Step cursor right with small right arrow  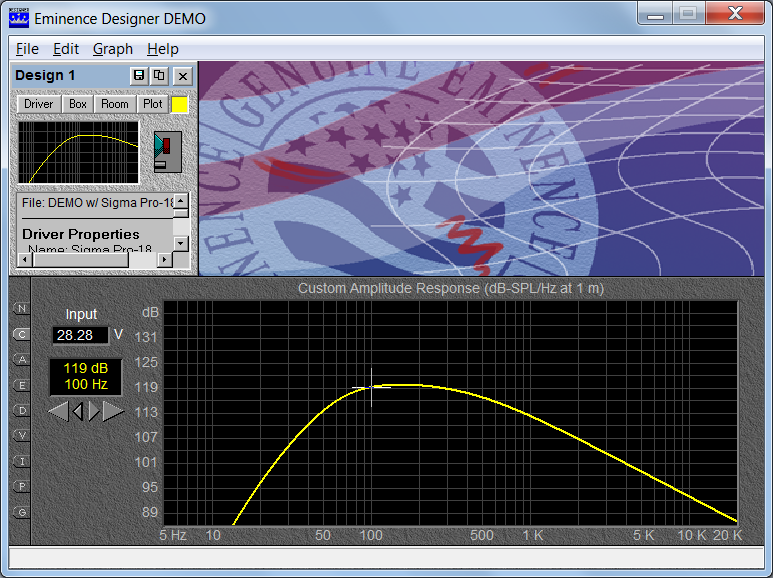(x=94, y=411)
